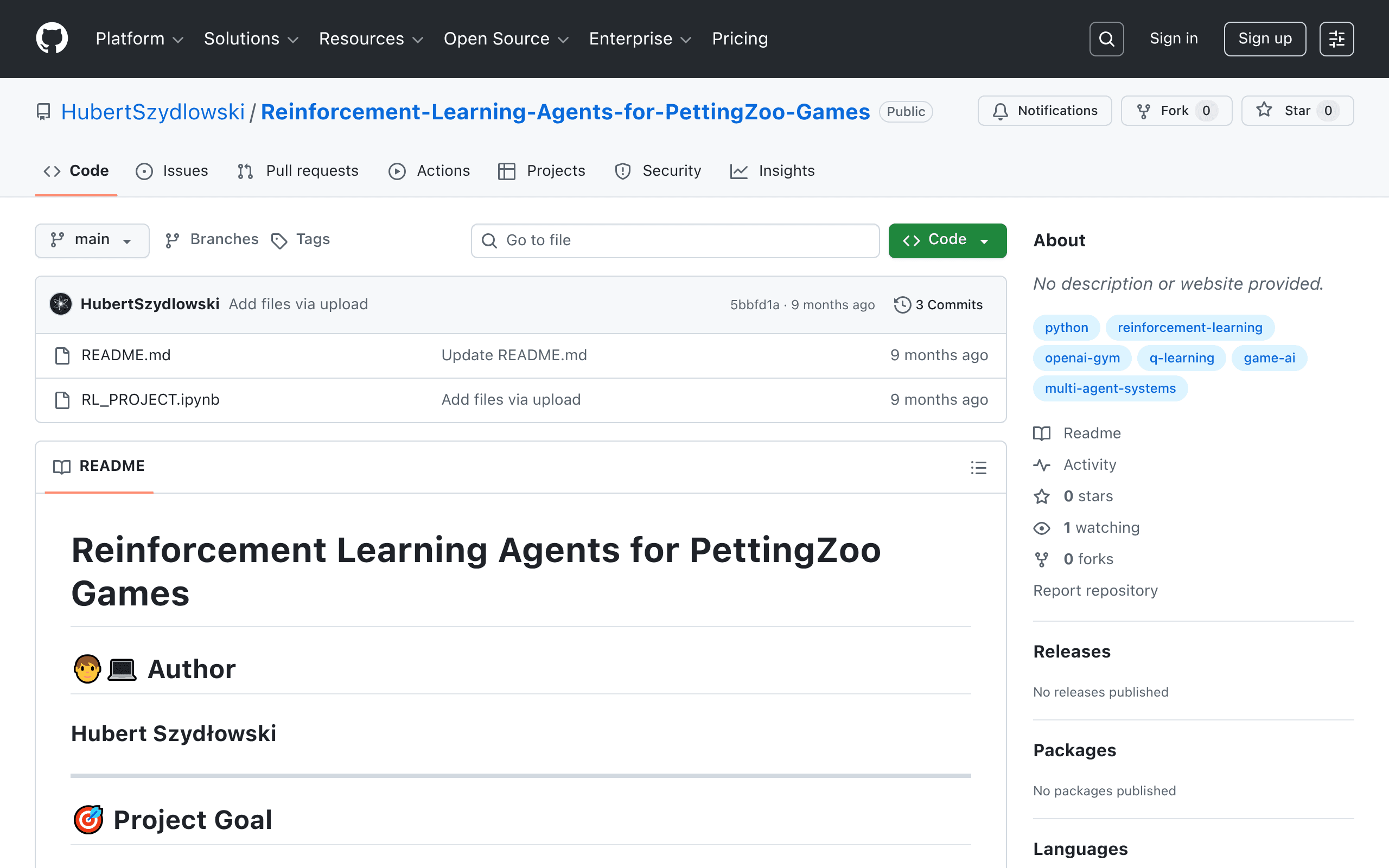Open the Reinforcement-Learning-Agents-for-PettingZoo-Games repository link
The image size is (1389, 868).
coord(565,111)
